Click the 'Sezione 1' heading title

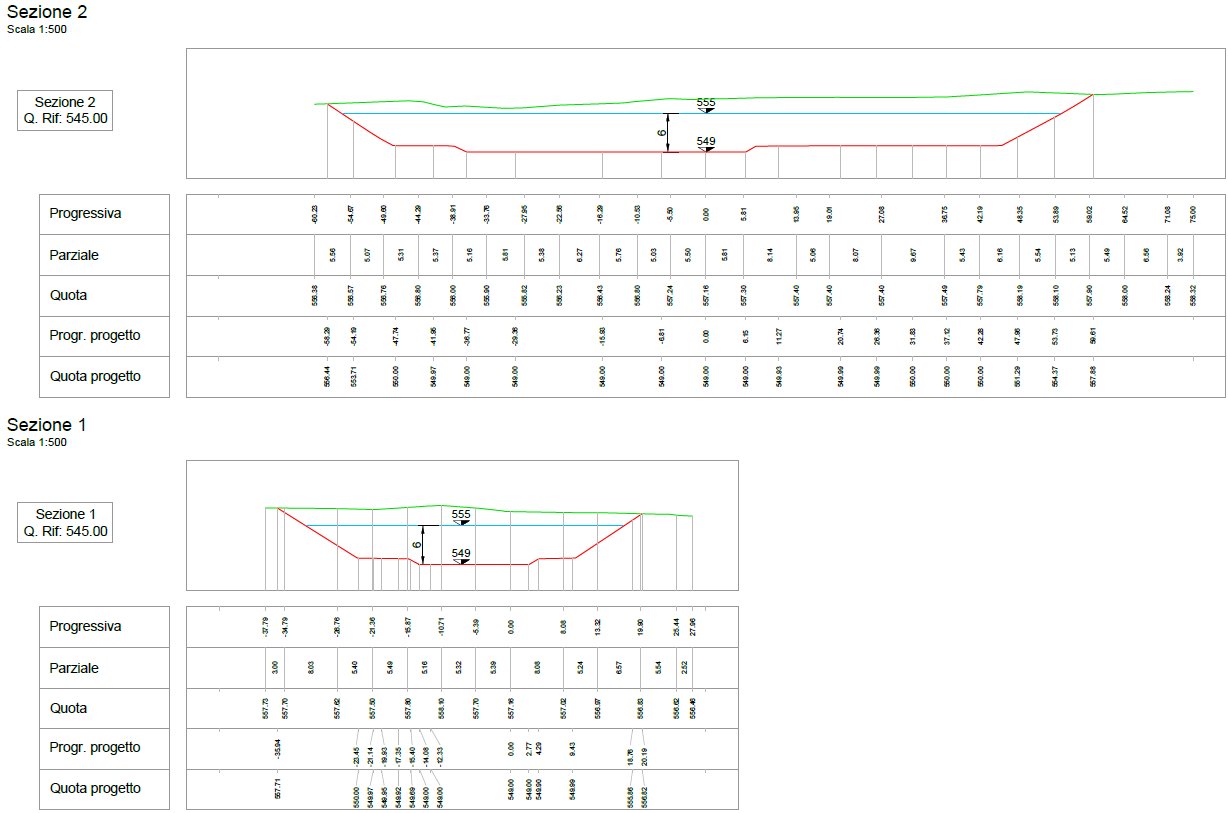[x=47, y=426]
